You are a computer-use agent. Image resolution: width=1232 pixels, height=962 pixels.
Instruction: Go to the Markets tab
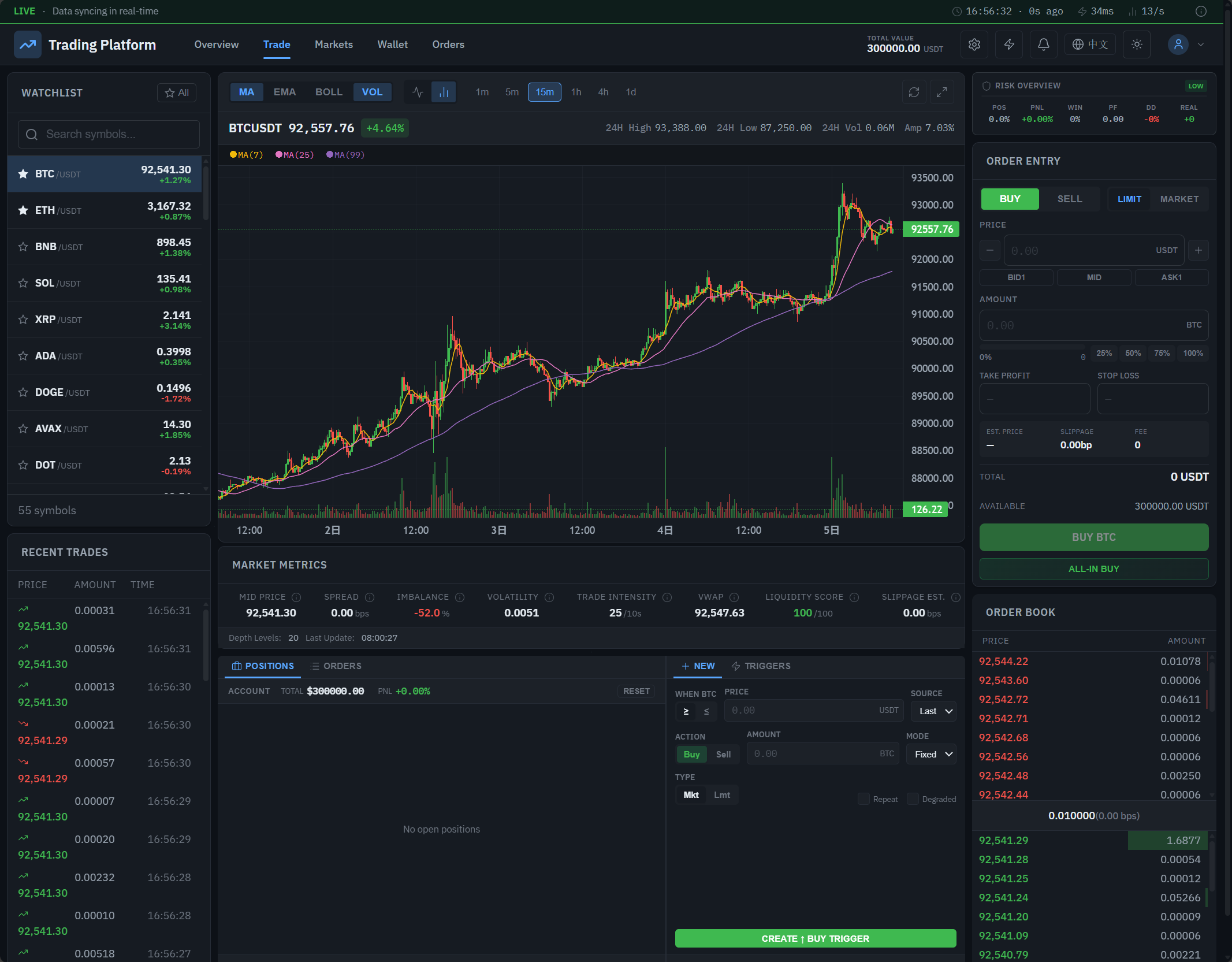333,44
